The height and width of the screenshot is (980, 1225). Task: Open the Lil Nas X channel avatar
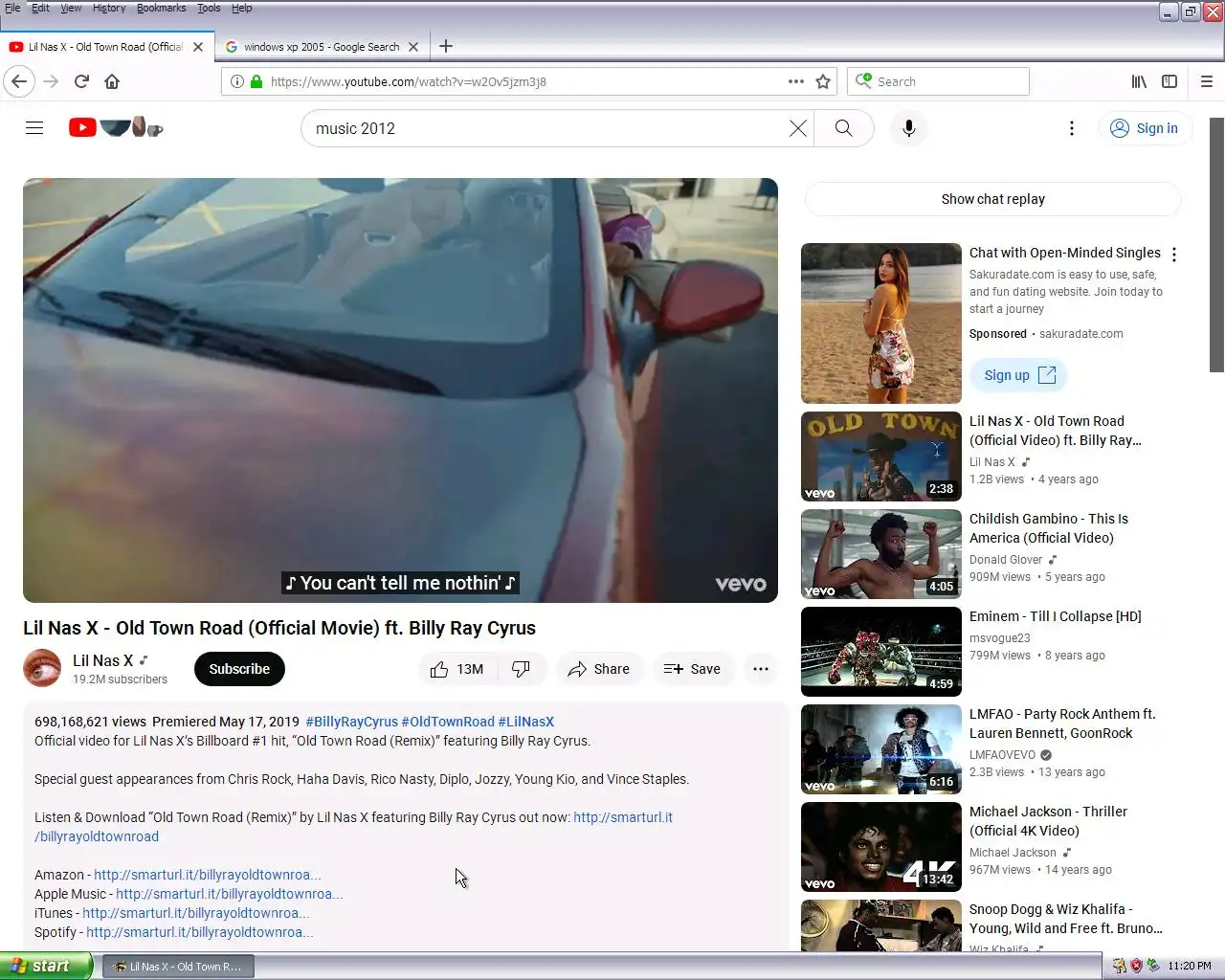click(x=42, y=668)
